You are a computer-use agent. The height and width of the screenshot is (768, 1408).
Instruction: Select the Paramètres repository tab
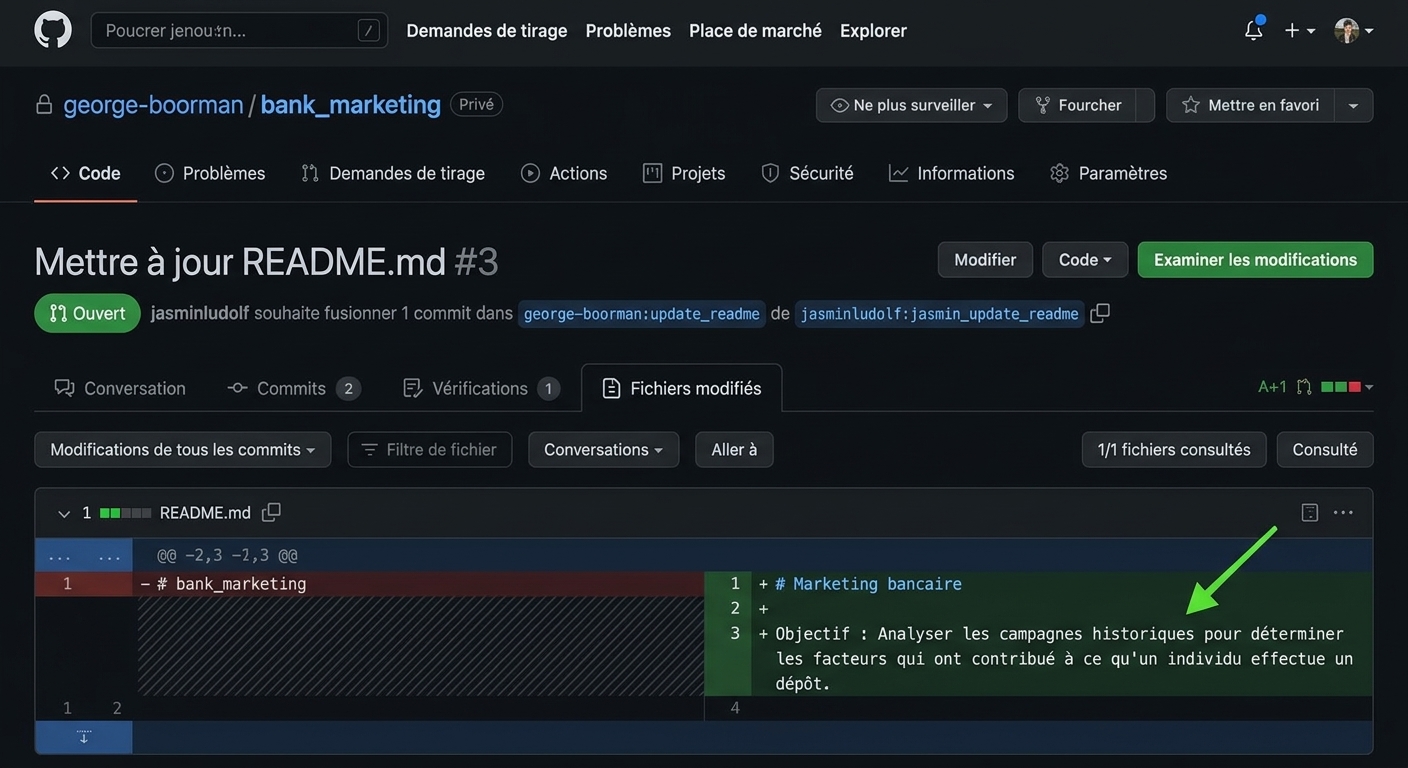(1108, 173)
